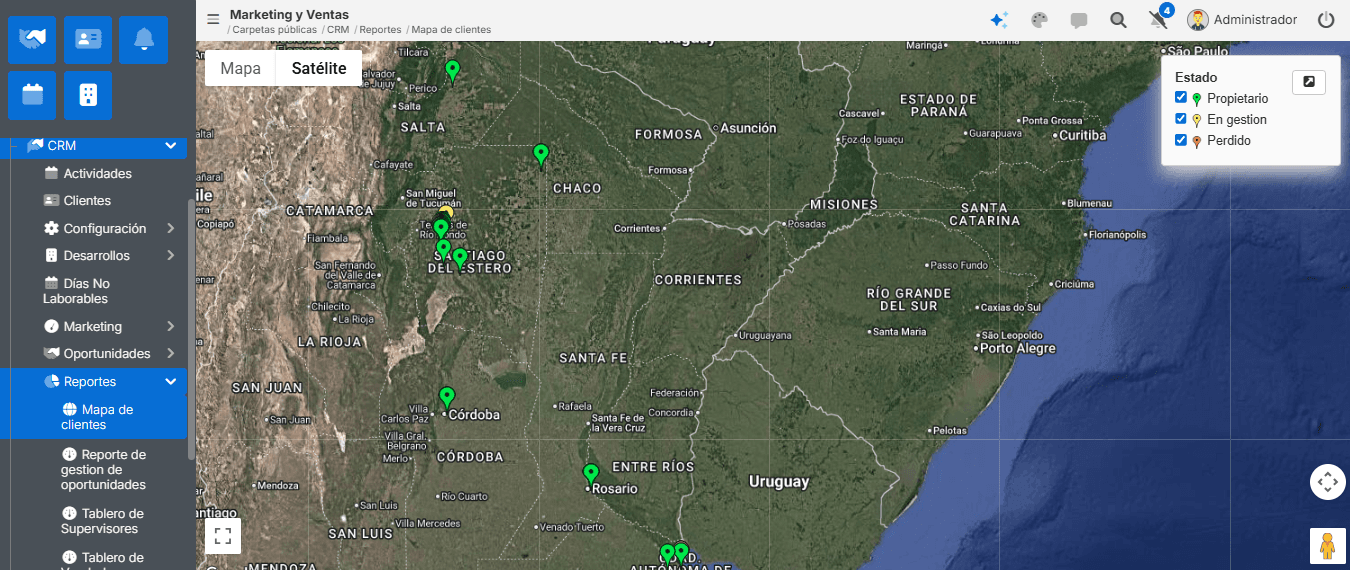Open muted notifications bell with badge 4

1159,19
